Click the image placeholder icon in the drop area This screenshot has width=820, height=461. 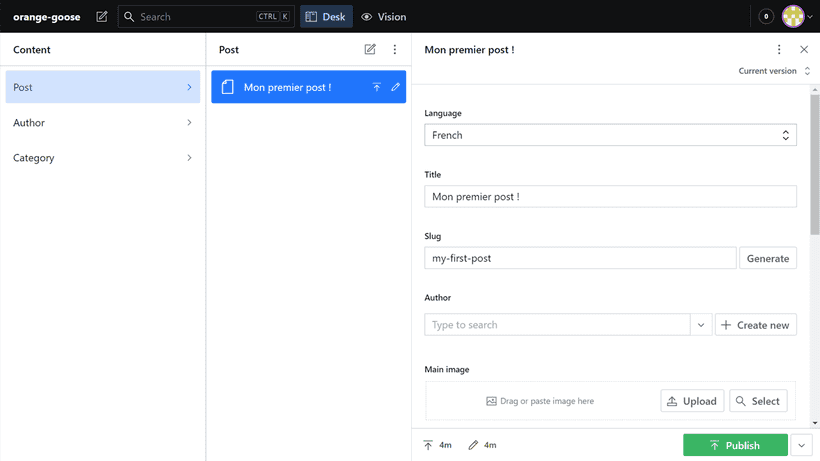pos(491,401)
